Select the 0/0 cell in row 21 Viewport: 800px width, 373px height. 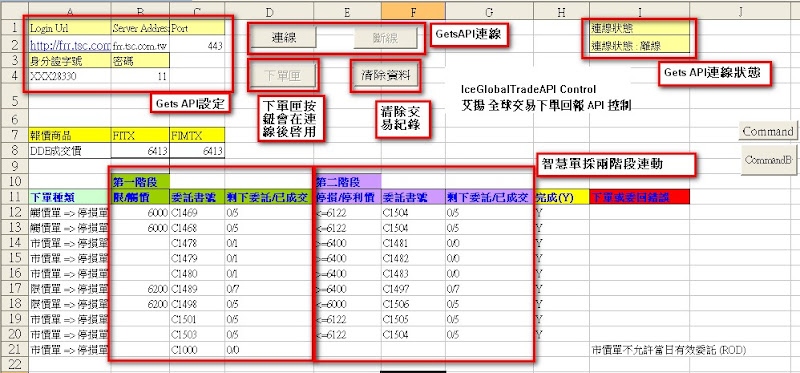tap(269, 350)
